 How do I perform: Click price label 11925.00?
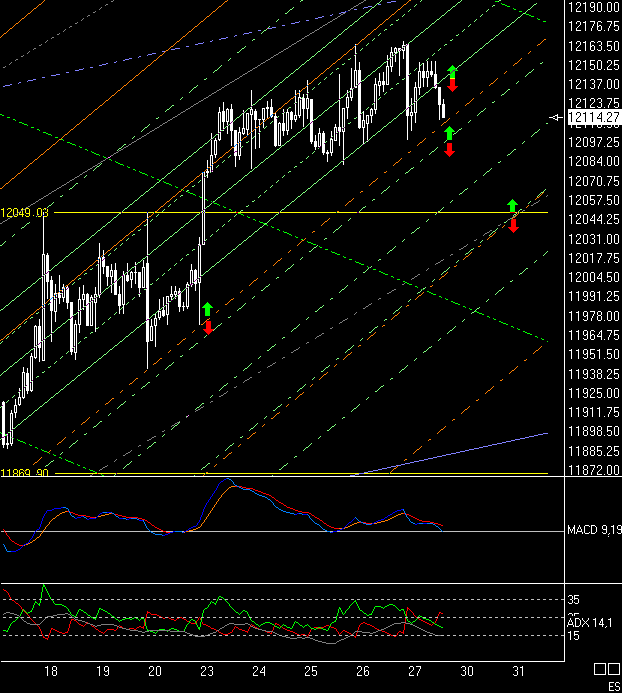tap(594, 393)
